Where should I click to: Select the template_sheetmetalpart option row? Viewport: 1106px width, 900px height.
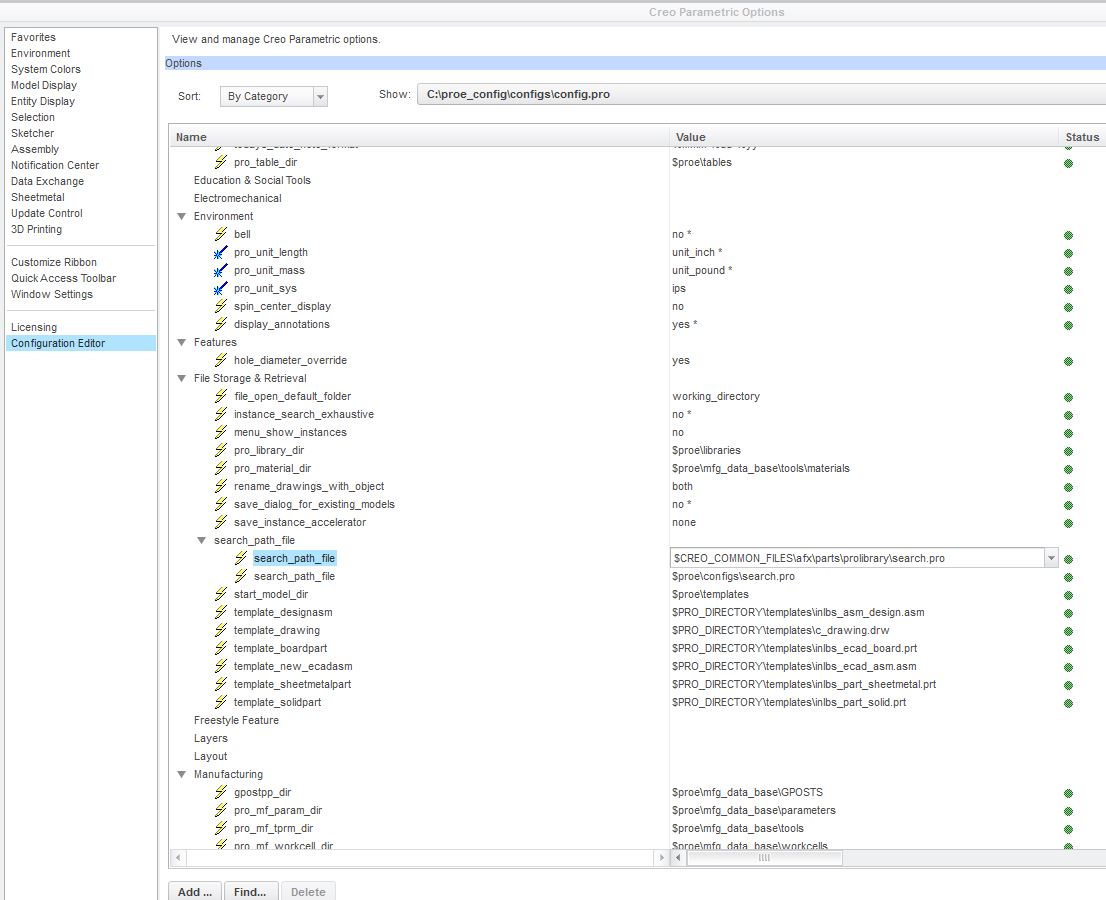click(x=292, y=684)
